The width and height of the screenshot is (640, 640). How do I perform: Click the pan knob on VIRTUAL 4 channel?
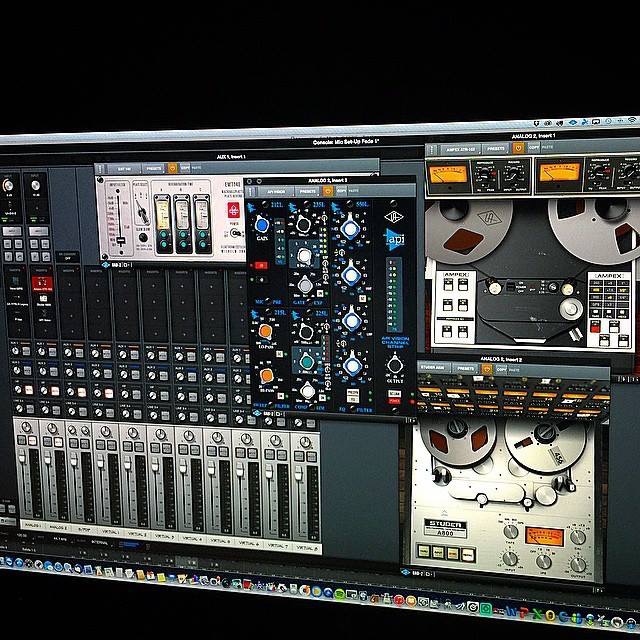(x=188, y=436)
